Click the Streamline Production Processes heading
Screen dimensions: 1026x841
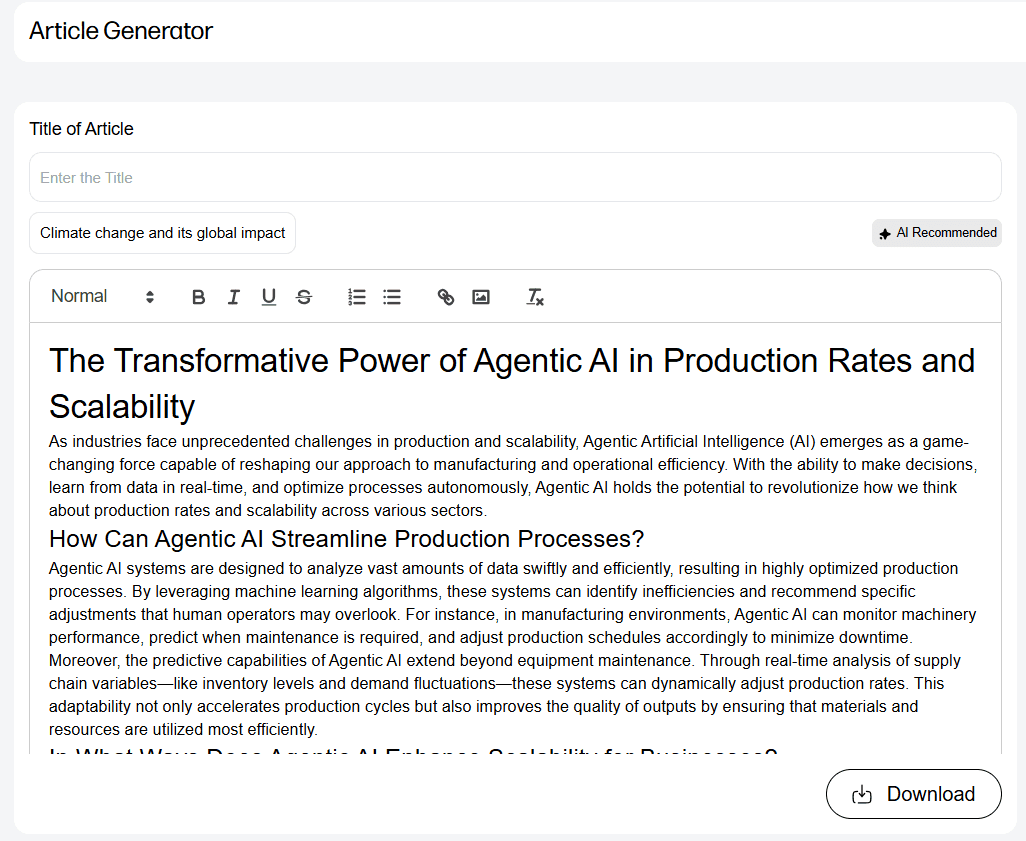click(346, 539)
